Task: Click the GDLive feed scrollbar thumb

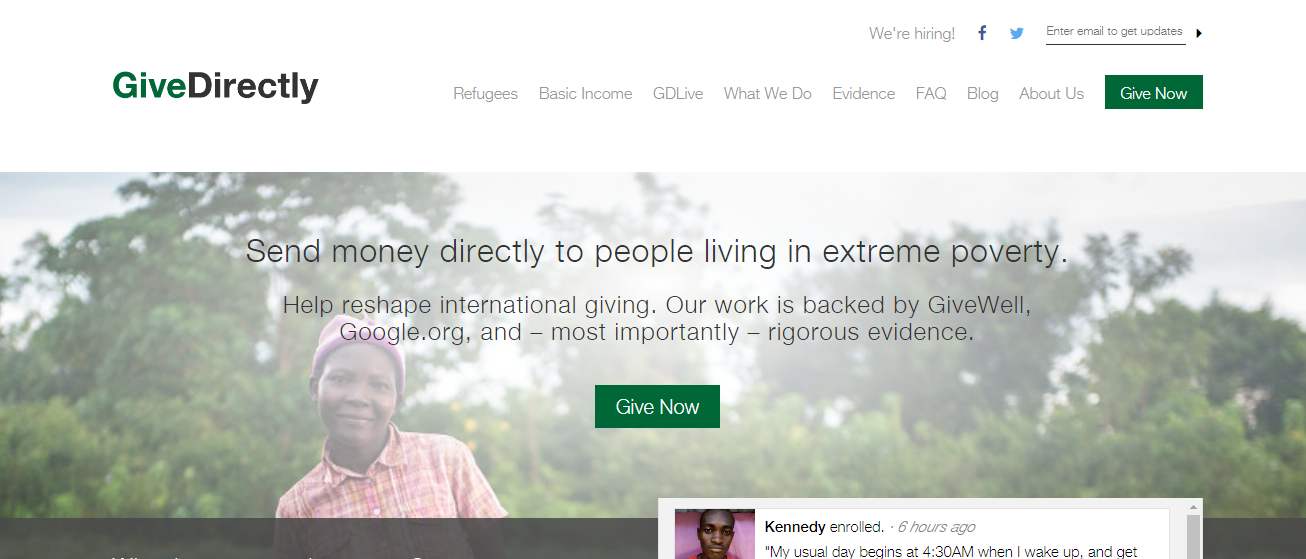Action: click(x=1193, y=537)
